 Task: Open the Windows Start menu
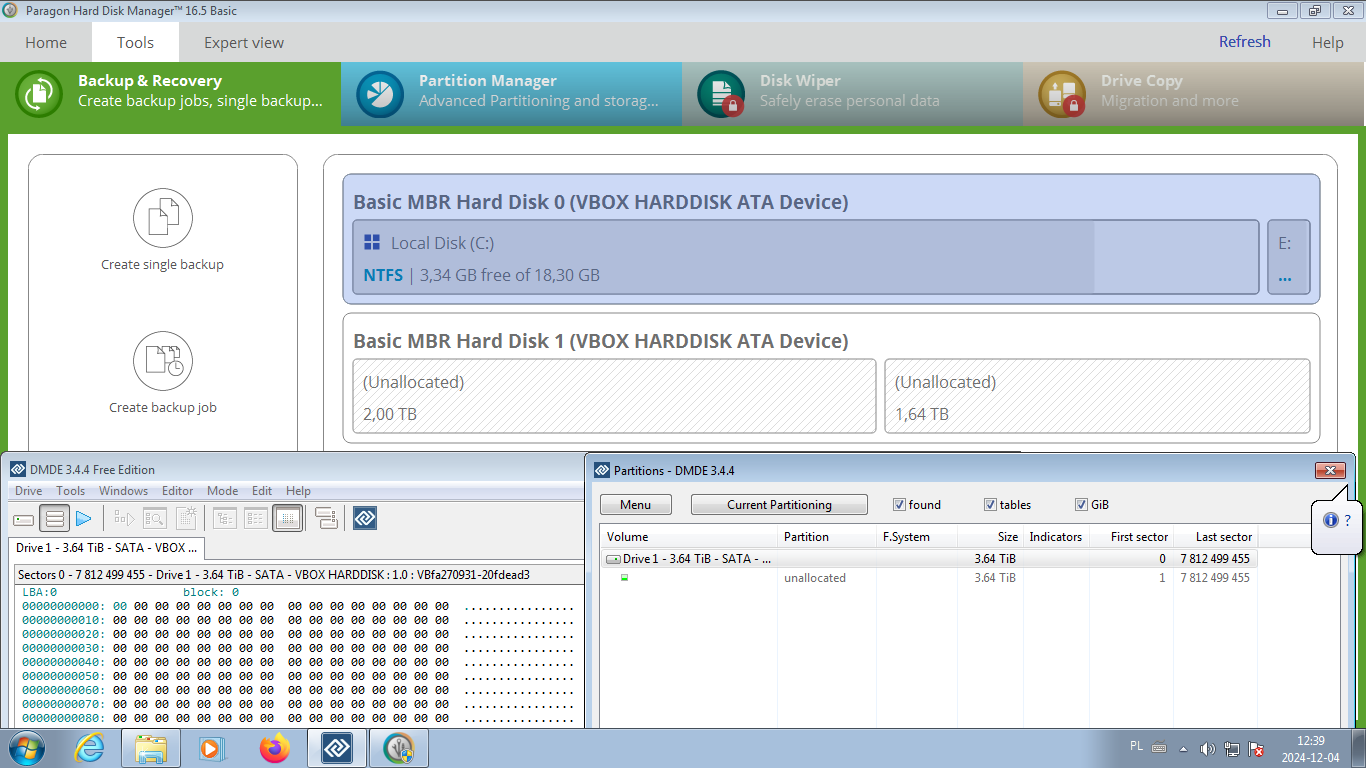[x=27, y=748]
